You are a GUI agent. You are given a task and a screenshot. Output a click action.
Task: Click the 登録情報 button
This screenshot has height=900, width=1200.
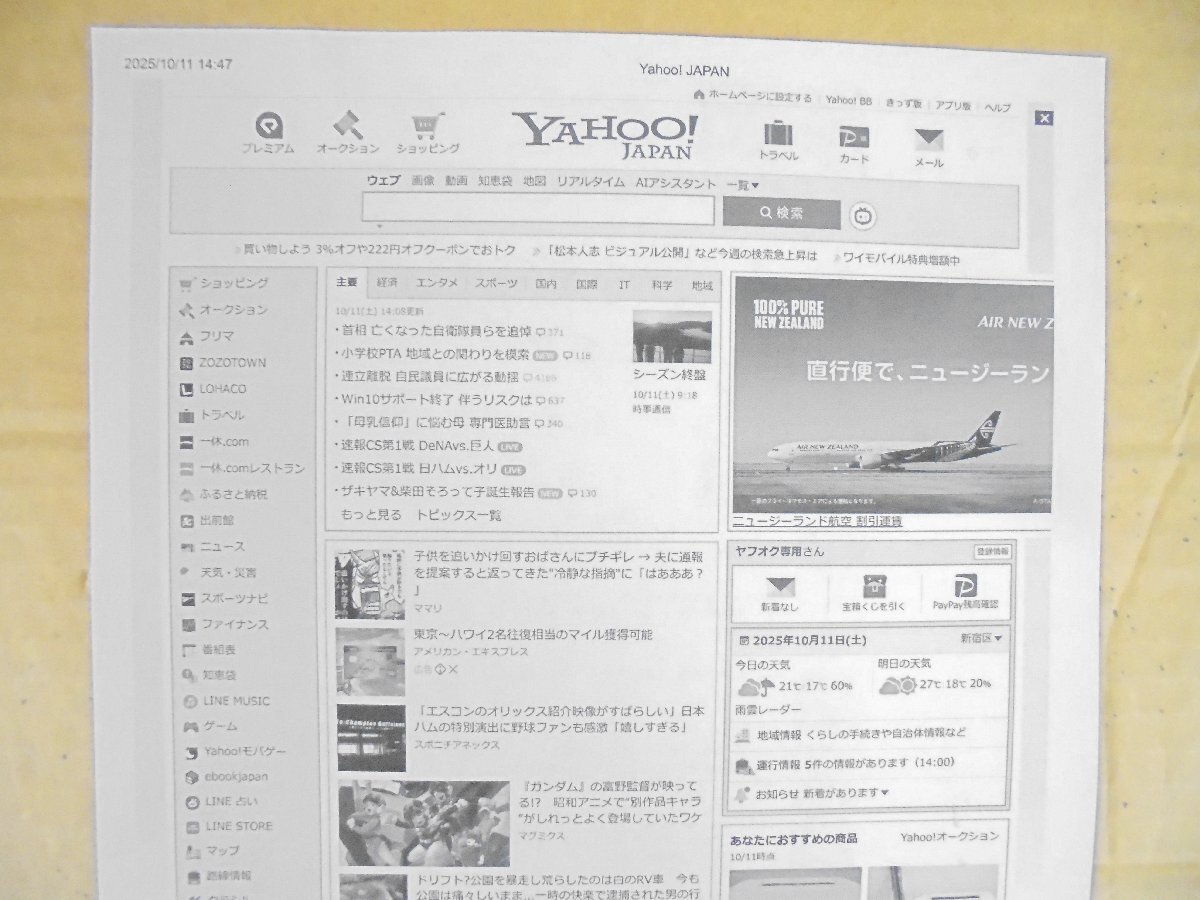[x=993, y=551]
